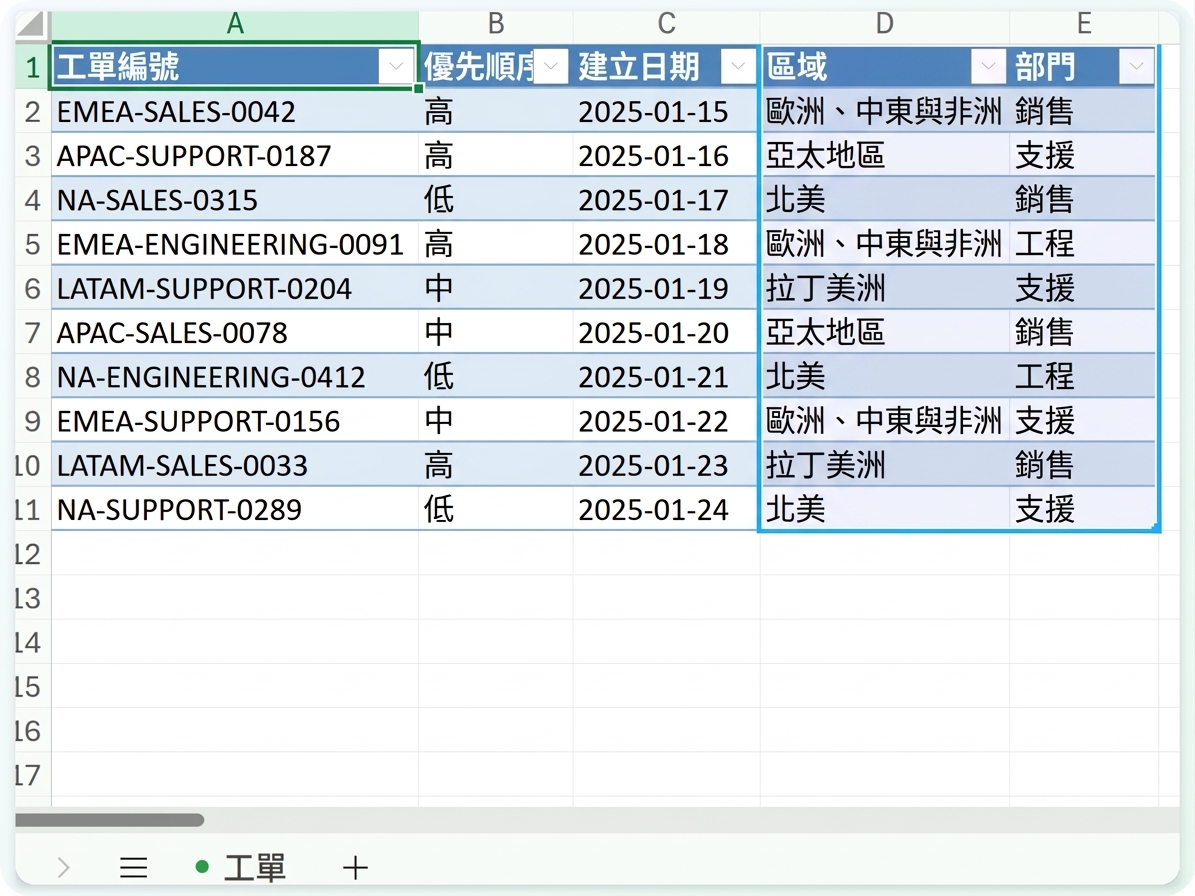Select cell EMEA-ENGINEERING-0091
1195x896 pixels.
coord(235,244)
